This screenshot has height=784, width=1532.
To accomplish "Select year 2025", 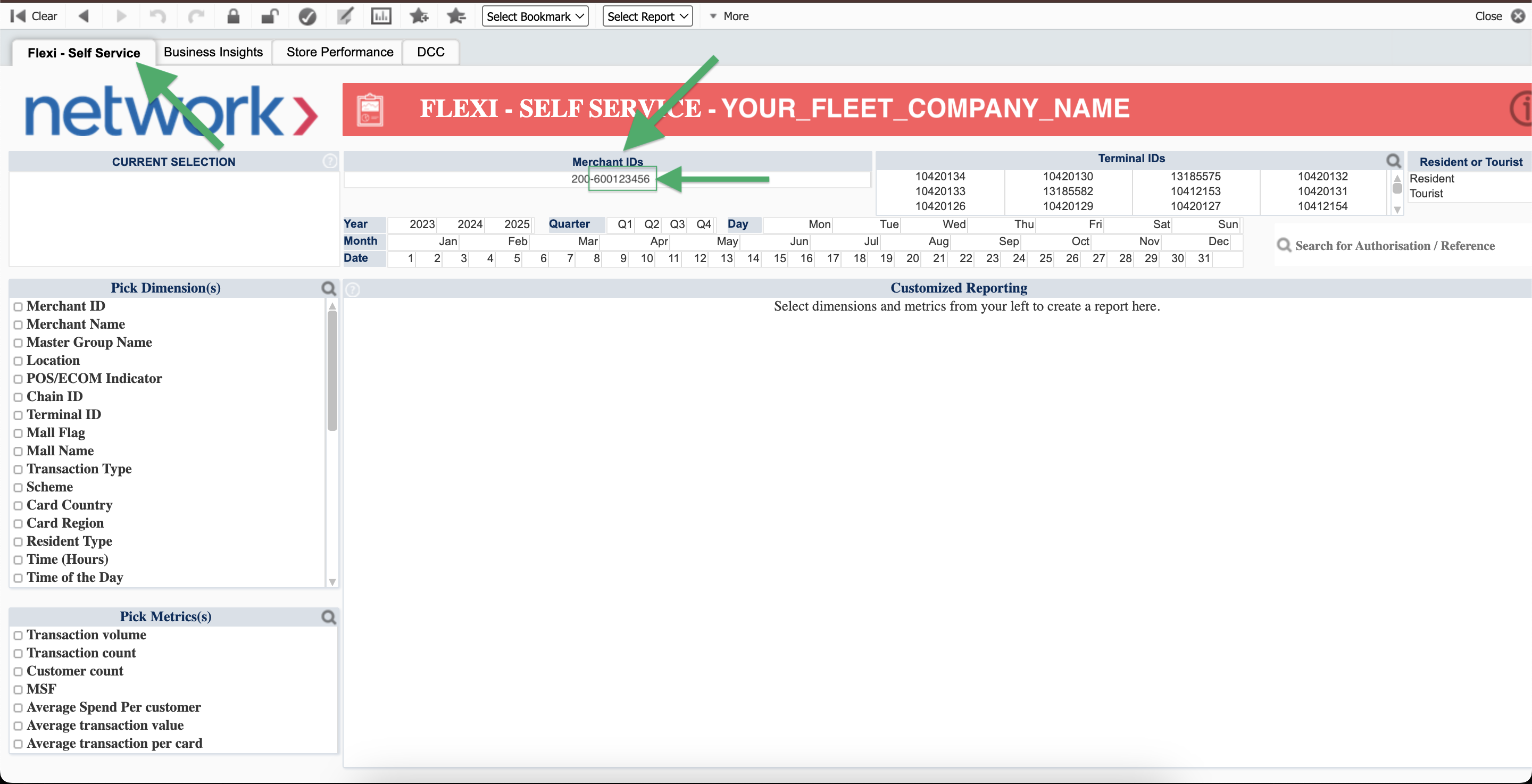I will (x=509, y=224).
